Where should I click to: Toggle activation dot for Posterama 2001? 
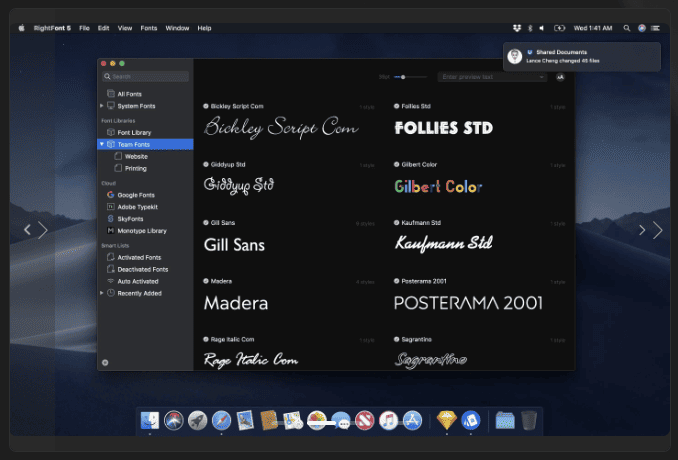[x=397, y=281]
